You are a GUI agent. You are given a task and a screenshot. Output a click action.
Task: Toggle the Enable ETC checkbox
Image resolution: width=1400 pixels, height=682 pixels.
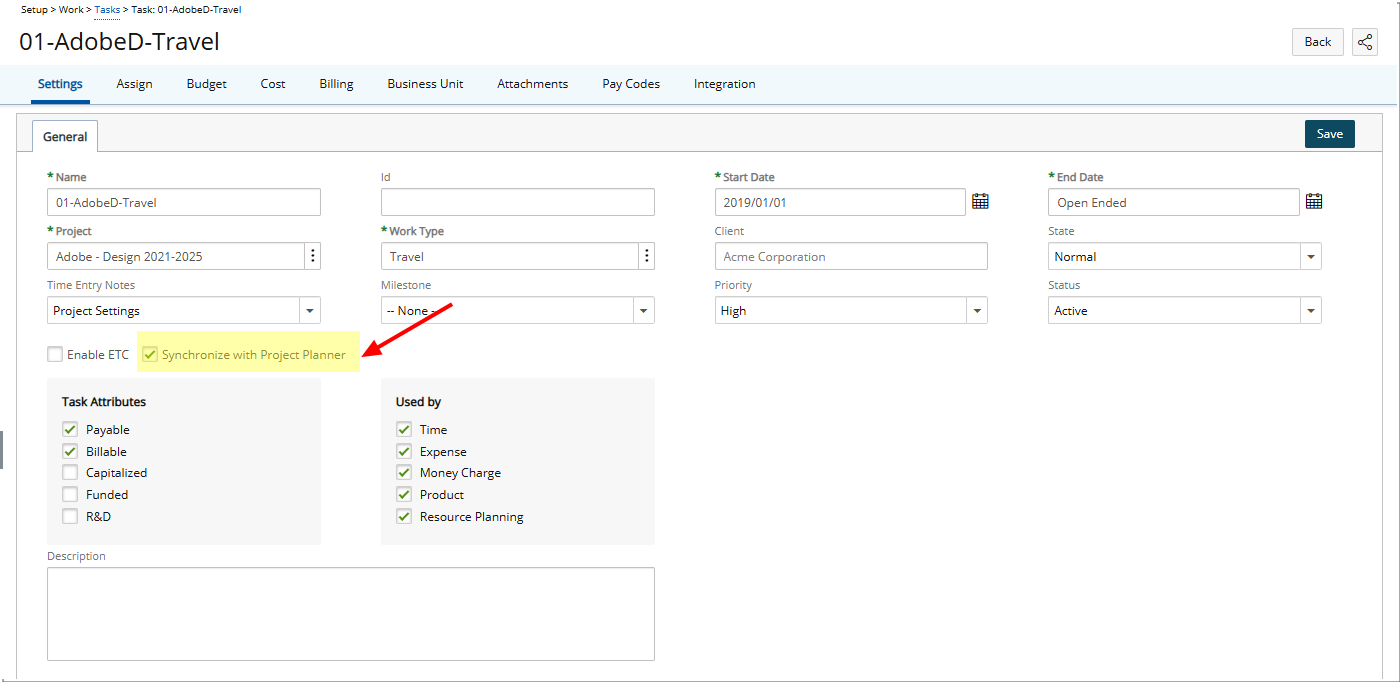55,354
